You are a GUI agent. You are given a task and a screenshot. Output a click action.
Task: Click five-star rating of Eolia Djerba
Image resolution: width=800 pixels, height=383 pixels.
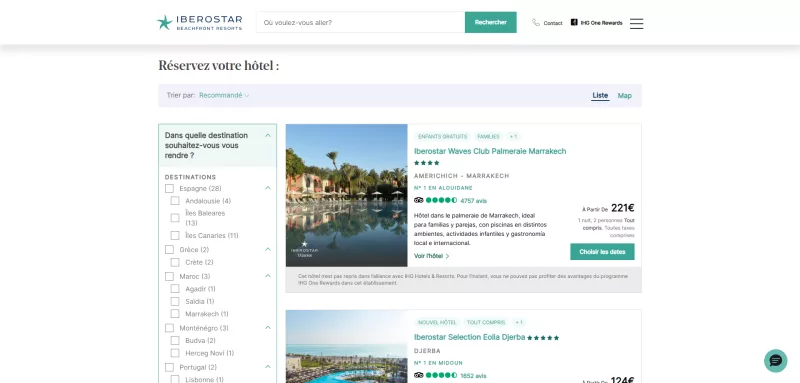coord(543,338)
